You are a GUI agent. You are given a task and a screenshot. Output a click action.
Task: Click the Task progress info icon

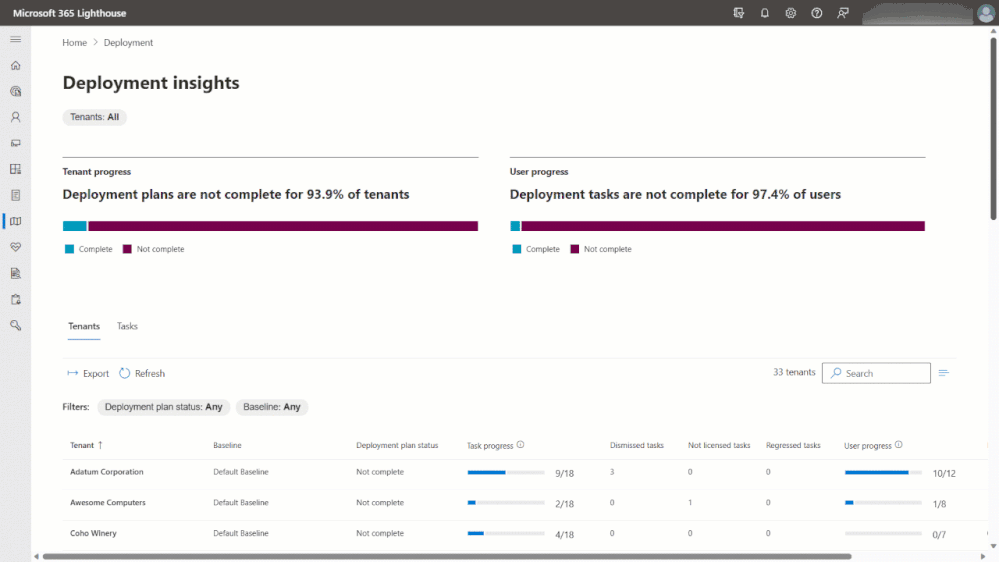(x=521, y=445)
